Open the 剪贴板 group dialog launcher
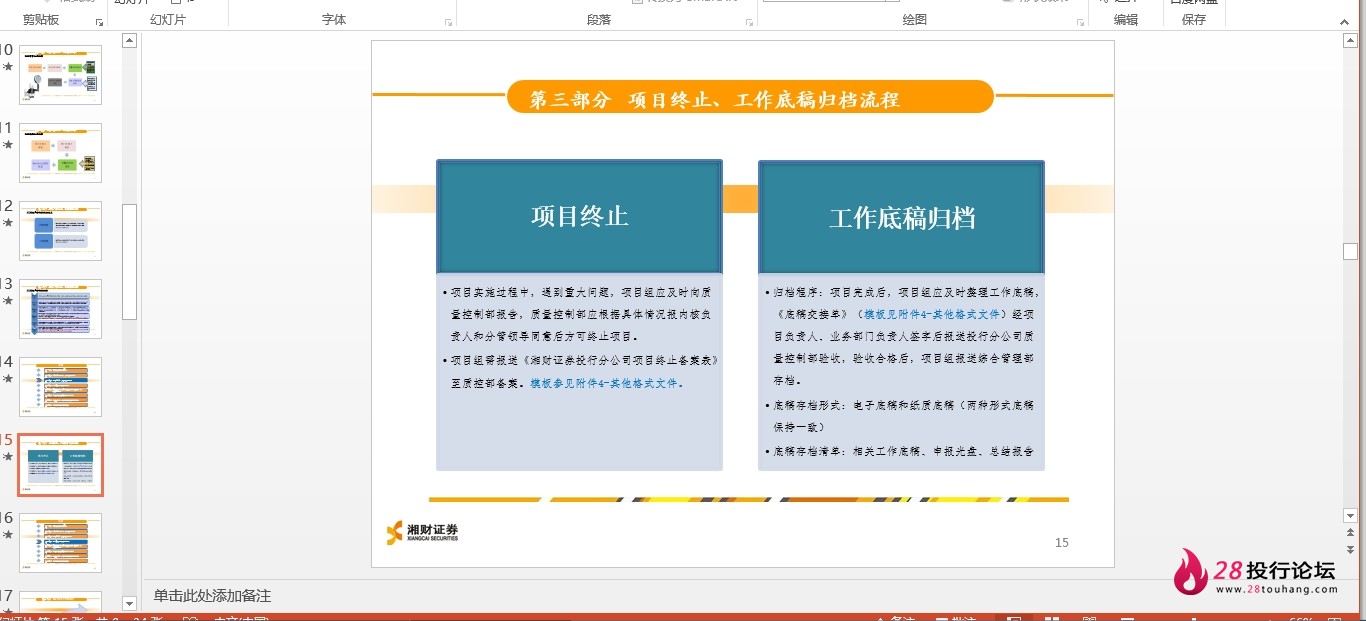 (x=99, y=22)
